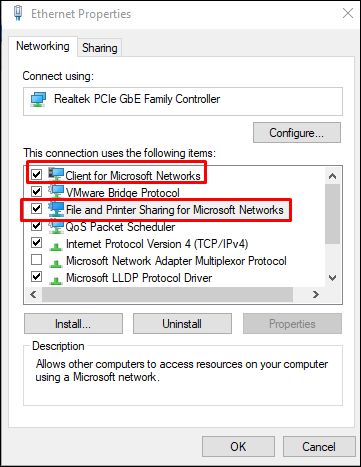Image resolution: width=361 pixels, height=467 pixels.
Task: Click the list's scroll up arrow
Action: click(x=332, y=176)
